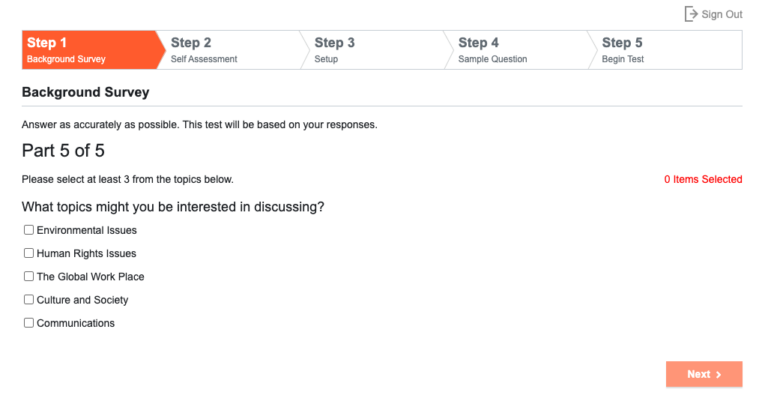Screen dimensions: 768x404
Task: Click the 'Answer as accurately' notice text
Action: click(199, 124)
